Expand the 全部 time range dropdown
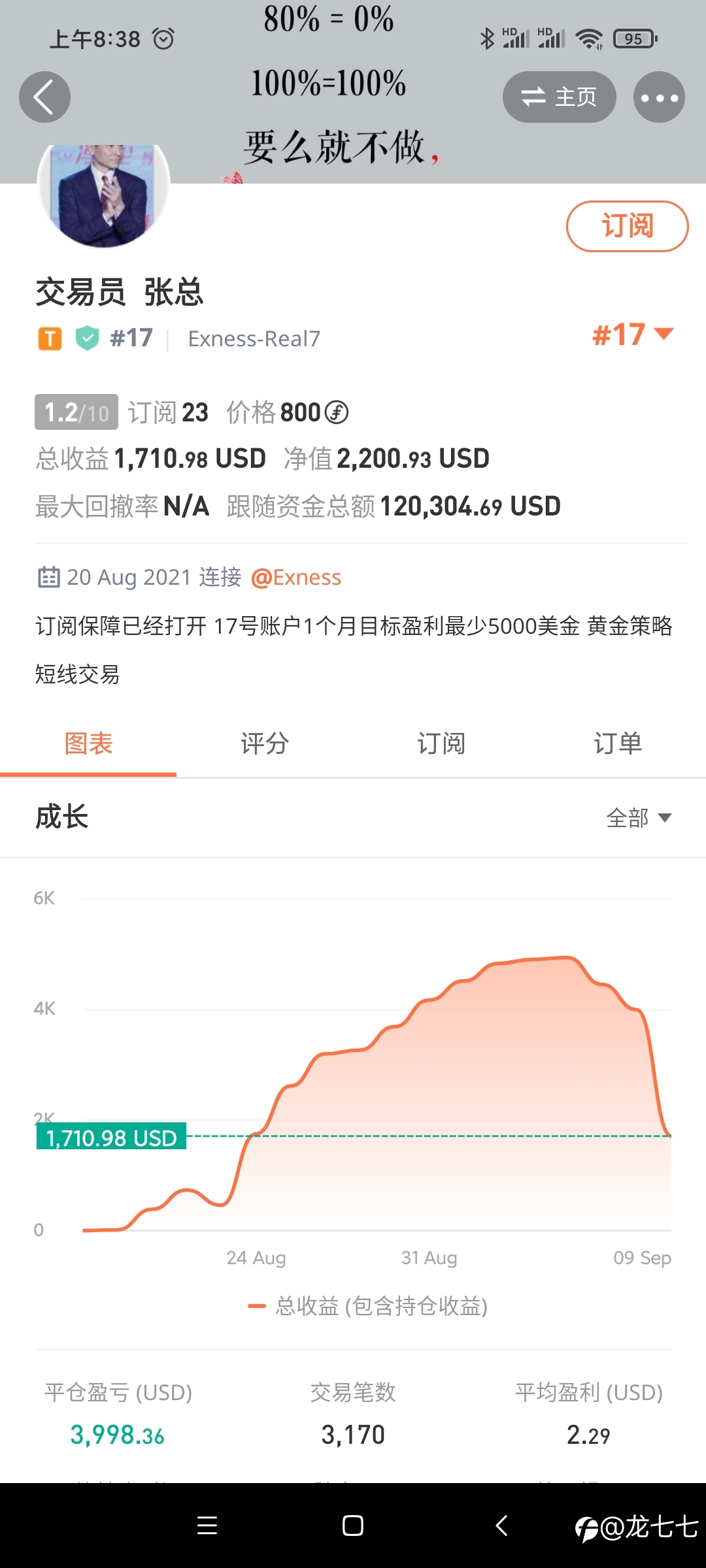The height and width of the screenshot is (1568, 706). pyautogui.click(x=639, y=818)
